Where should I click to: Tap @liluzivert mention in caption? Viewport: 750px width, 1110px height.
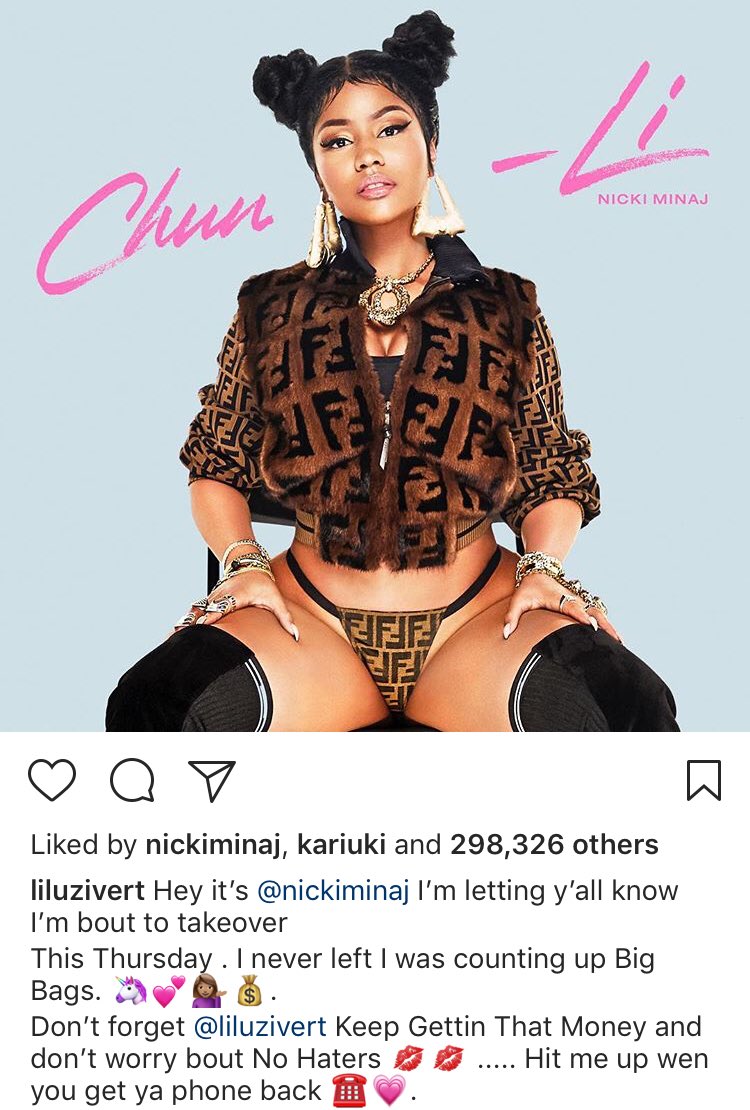pyautogui.click(x=259, y=1026)
